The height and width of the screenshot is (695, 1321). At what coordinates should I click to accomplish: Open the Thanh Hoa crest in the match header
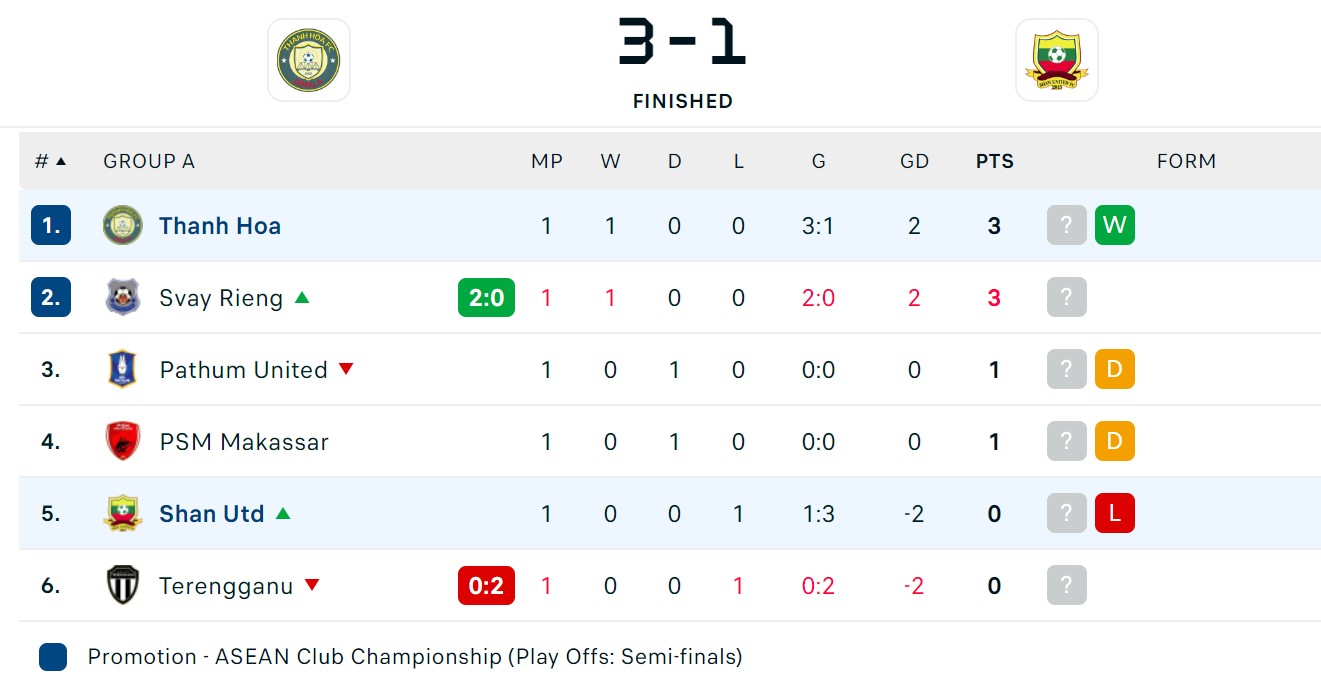coord(309,60)
